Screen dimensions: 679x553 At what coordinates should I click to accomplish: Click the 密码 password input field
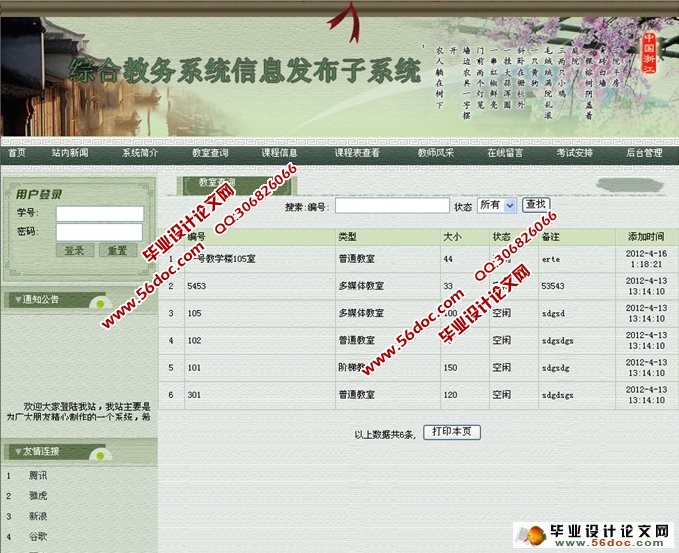click(x=99, y=232)
